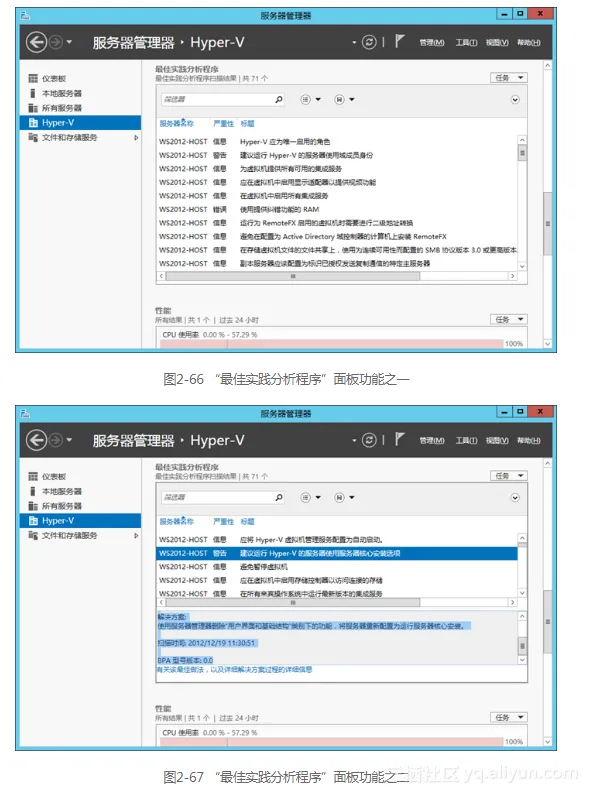This screenshot has height=794, width=589.
Task: Select 本地服务器 in Figure 2-67 sidebar
Action: 61,491
